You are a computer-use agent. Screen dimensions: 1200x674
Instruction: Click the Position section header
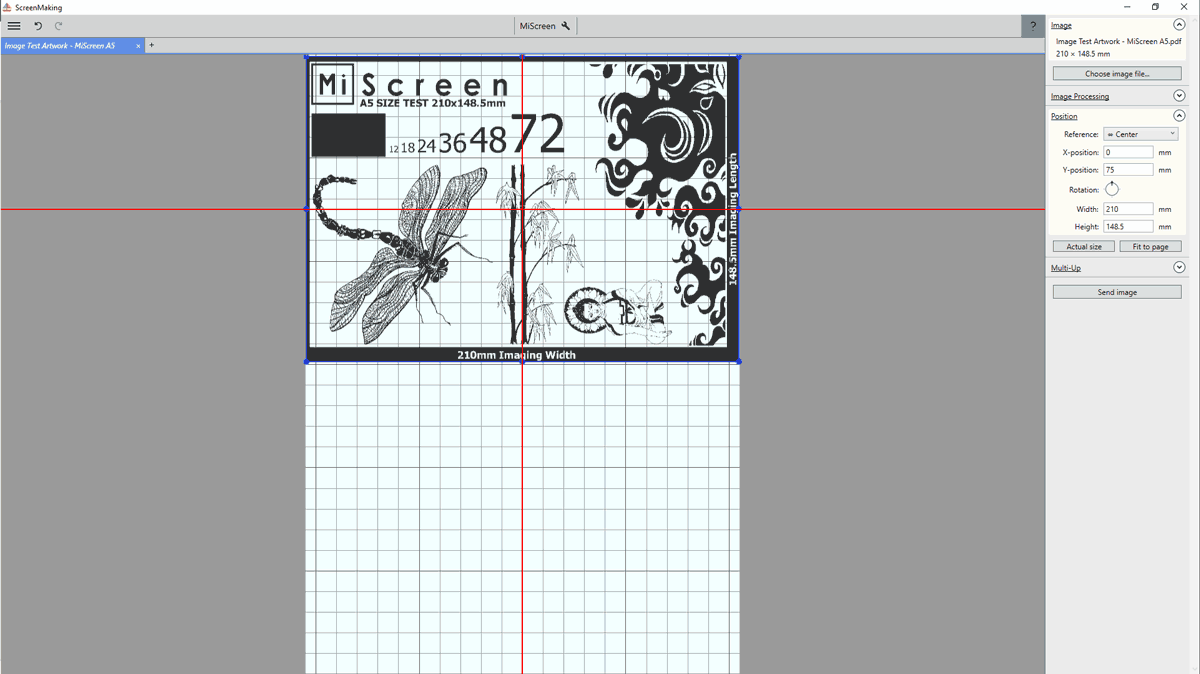1064,116
